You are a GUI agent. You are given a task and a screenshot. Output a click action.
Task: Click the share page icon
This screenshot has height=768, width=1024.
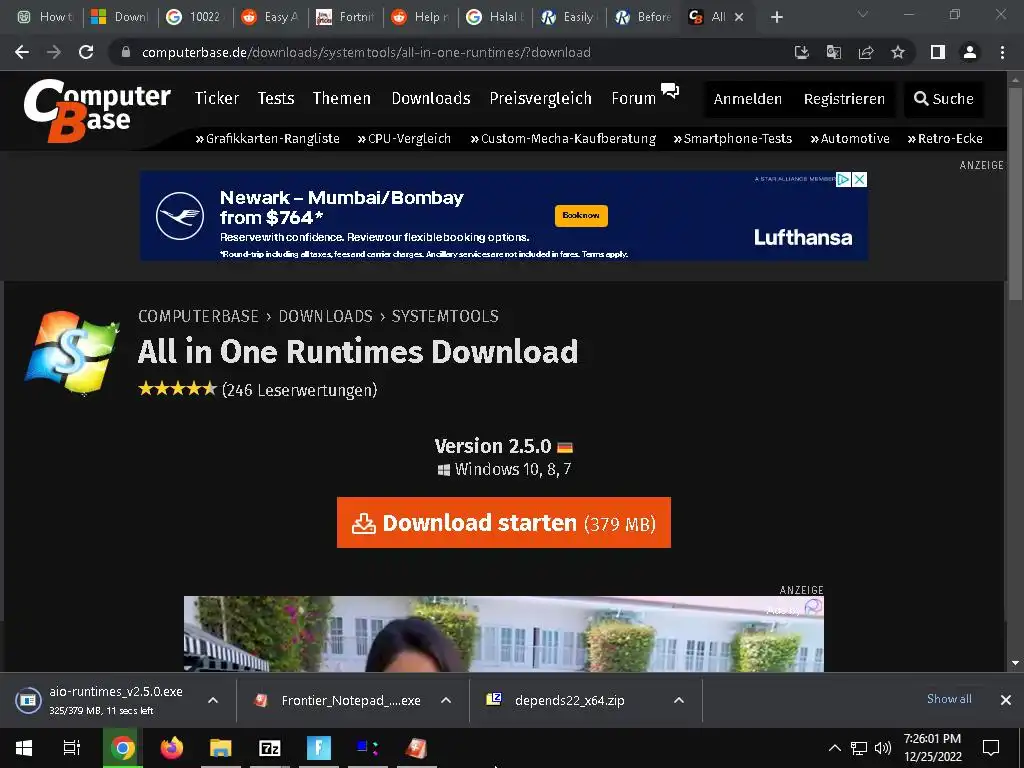point(866,52)
